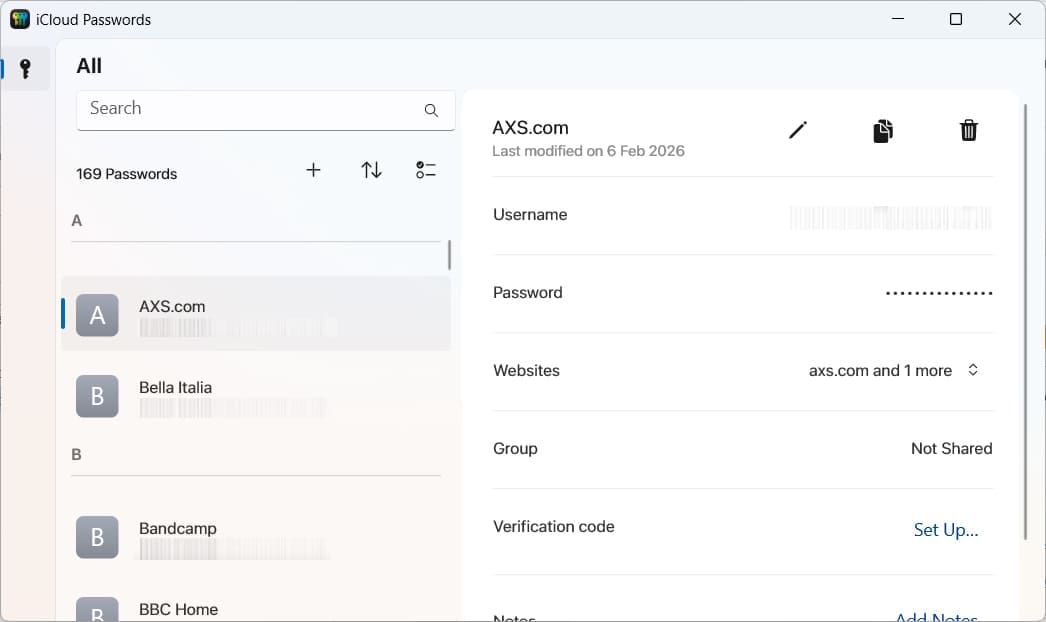Click the Bandcamp letter B avatar

97,537
